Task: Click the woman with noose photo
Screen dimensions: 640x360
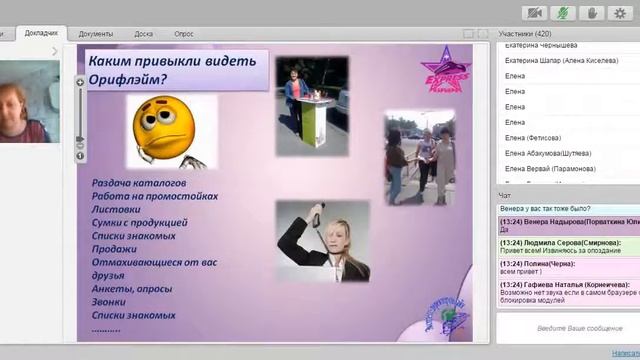Action: coord(323,241)
